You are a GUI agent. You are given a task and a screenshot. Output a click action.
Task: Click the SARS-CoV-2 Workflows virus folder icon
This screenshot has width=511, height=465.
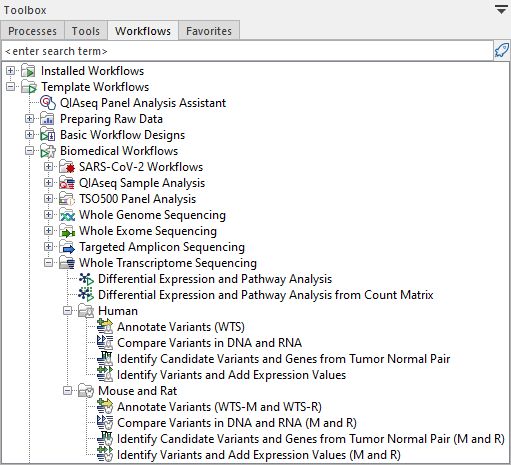point(67,167)
